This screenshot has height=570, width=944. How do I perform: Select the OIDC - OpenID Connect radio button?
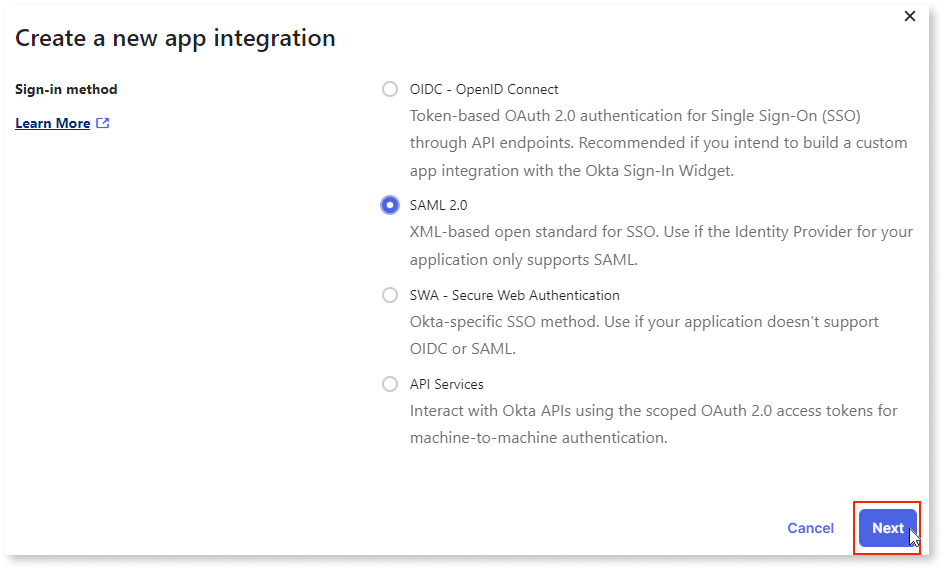click(x=390, y=89)
